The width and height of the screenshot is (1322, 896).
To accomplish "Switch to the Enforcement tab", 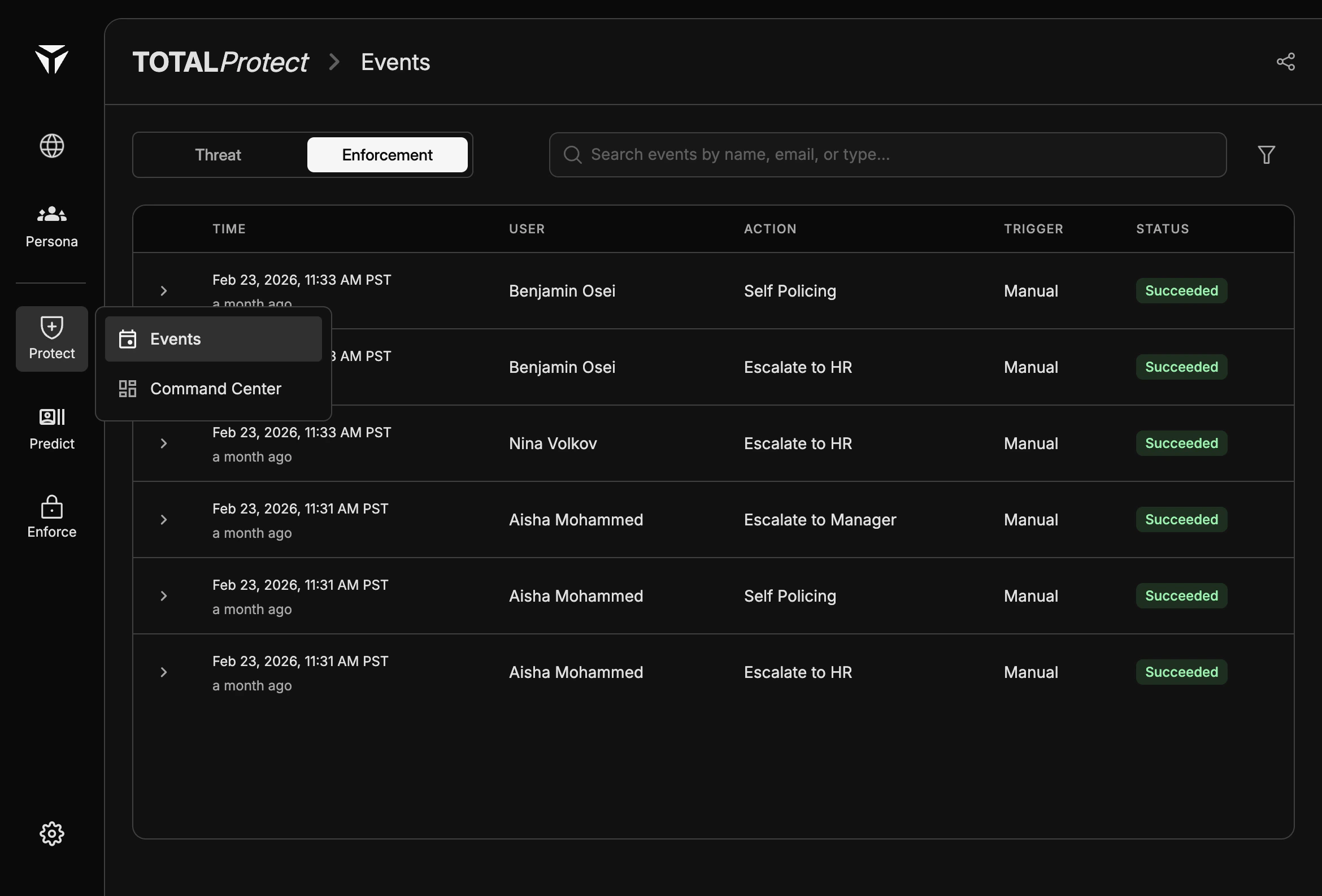I will coord(388,154).
